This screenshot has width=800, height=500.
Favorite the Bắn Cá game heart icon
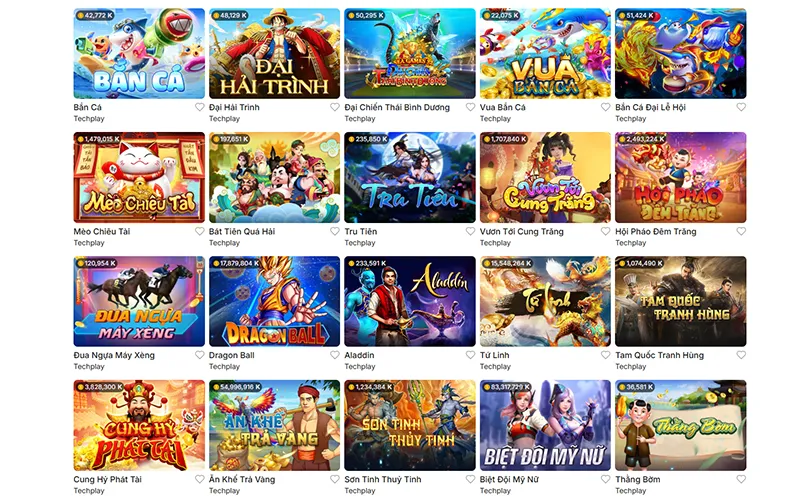(x=199, y=107)
